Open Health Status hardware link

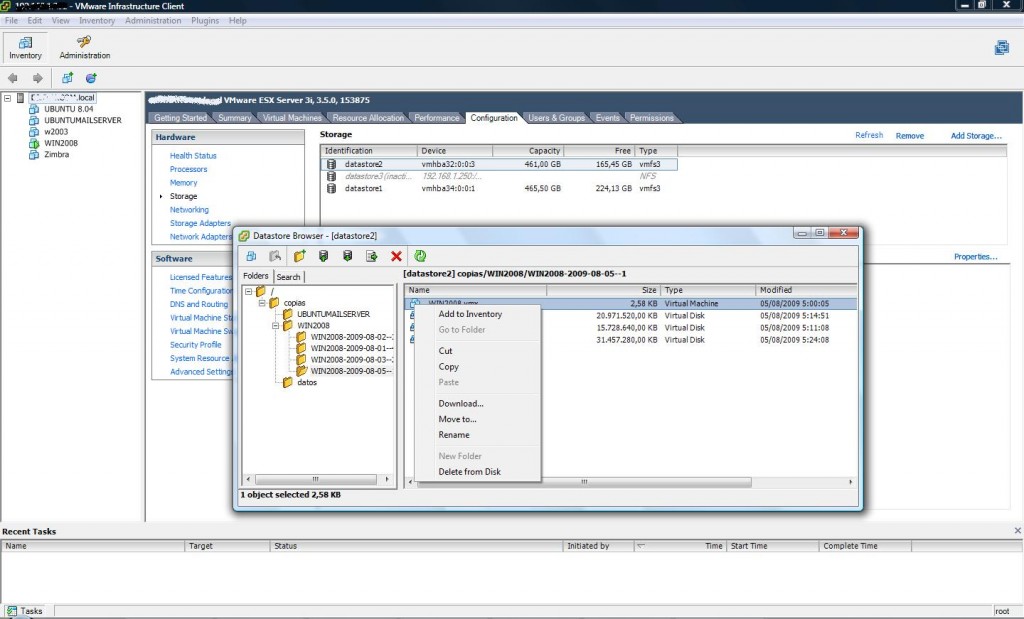click(x=193, y=155)
